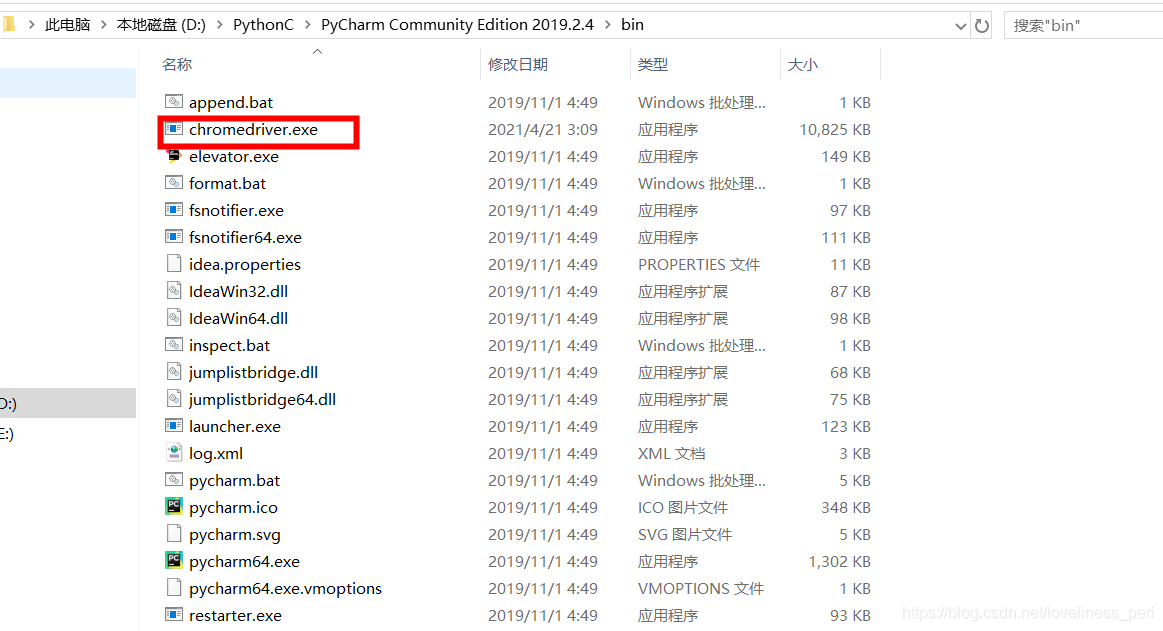Expand the chevron after 本地磁盘 (D:) in path
1163x631 pixels.
(x=220, y=25)
